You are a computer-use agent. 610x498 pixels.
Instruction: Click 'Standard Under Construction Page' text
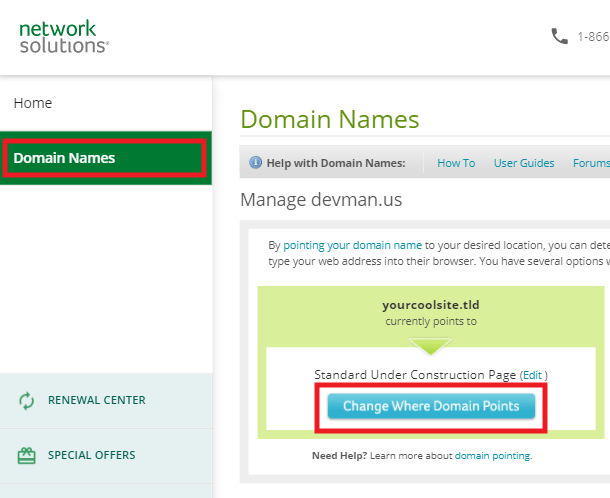[x=415, y=375]
